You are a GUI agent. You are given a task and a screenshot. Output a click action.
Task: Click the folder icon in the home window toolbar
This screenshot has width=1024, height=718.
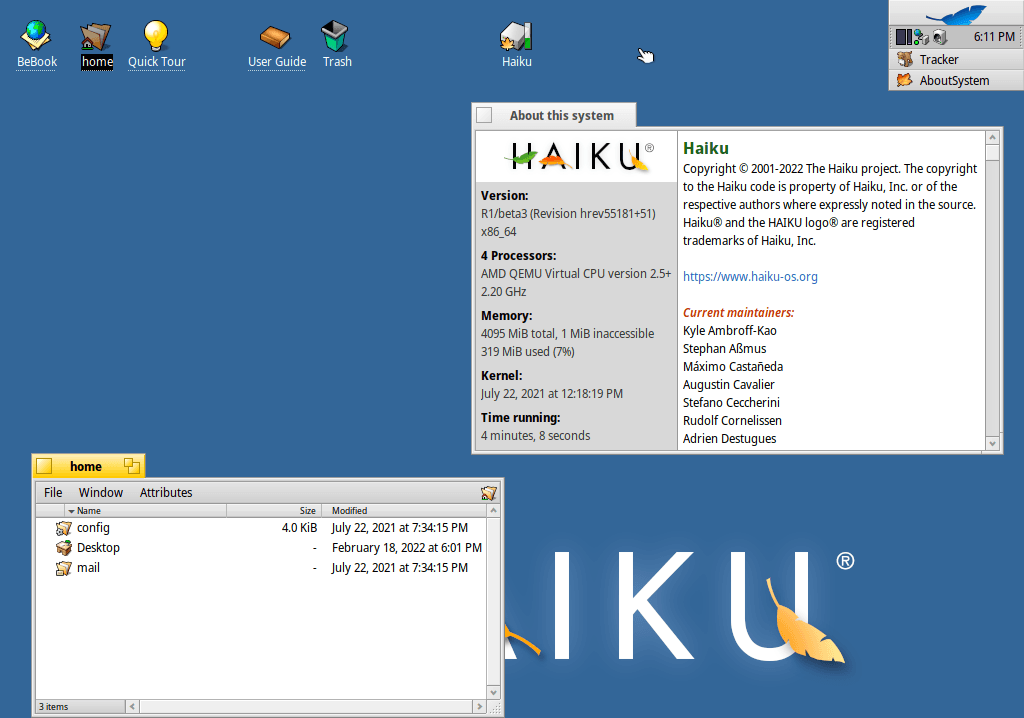pyautogui.click(x=489, y=492)
